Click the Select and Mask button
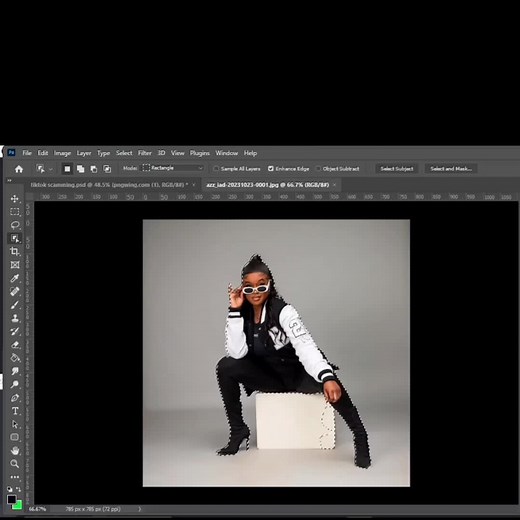Image resolution: width=520 pixels, height=520 pixels. click(451, 169)
